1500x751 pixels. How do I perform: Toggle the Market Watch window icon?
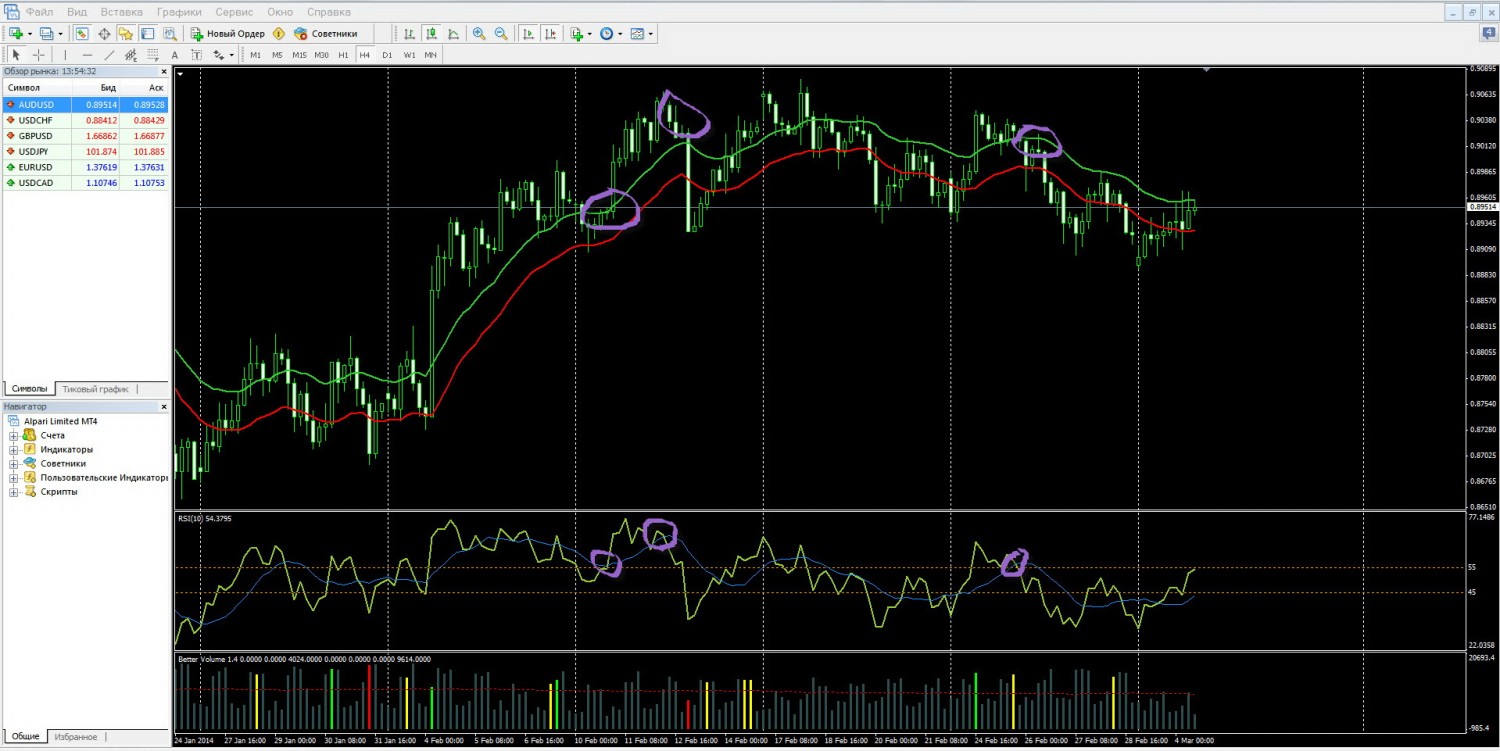(x=82, y=33)
